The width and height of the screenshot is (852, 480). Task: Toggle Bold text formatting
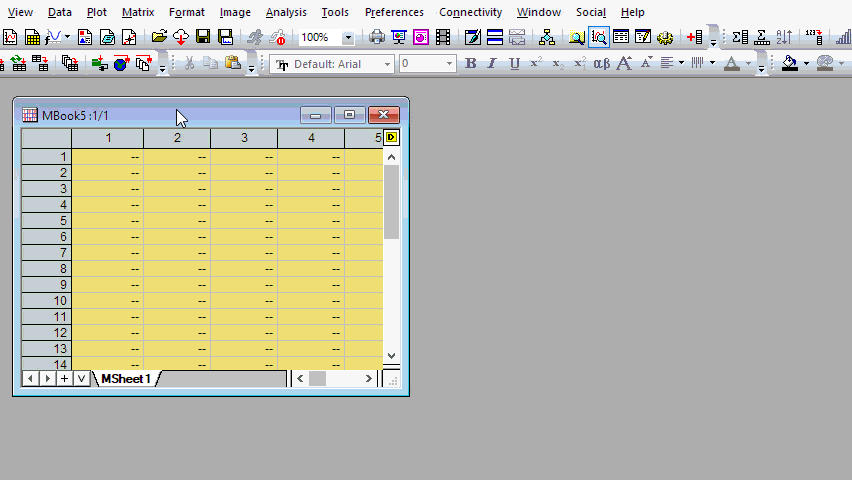click(471, 64)
